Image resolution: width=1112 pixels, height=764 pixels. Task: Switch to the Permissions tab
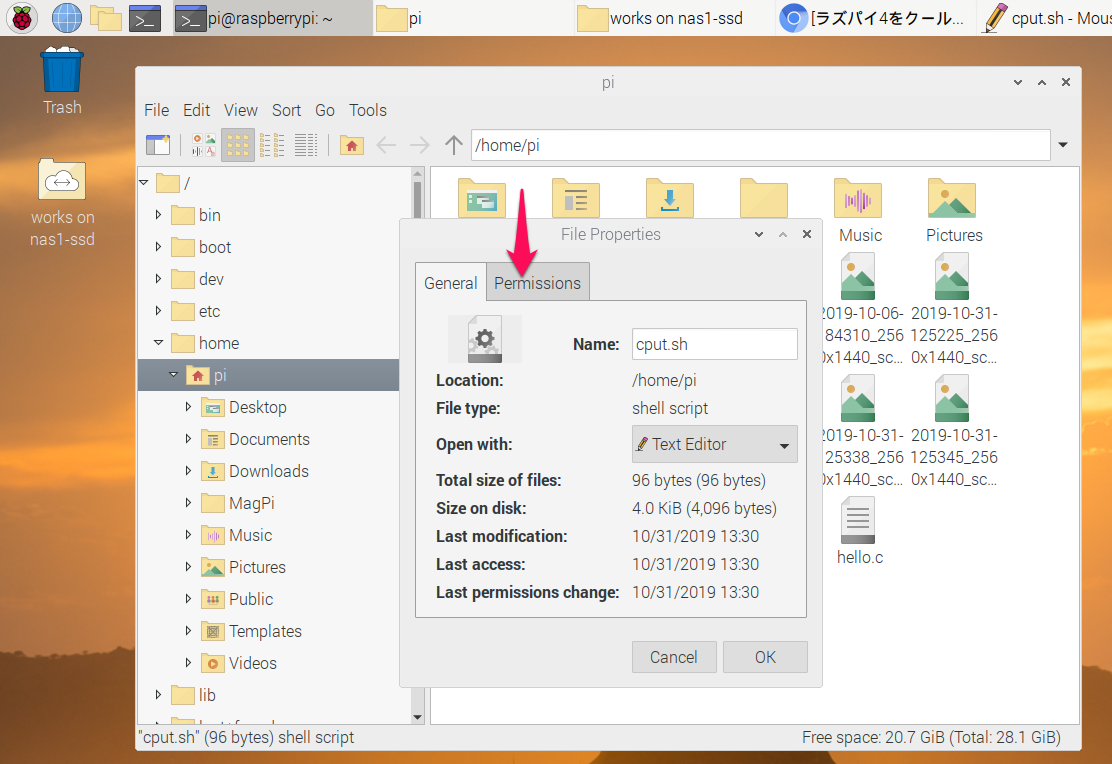537,283
